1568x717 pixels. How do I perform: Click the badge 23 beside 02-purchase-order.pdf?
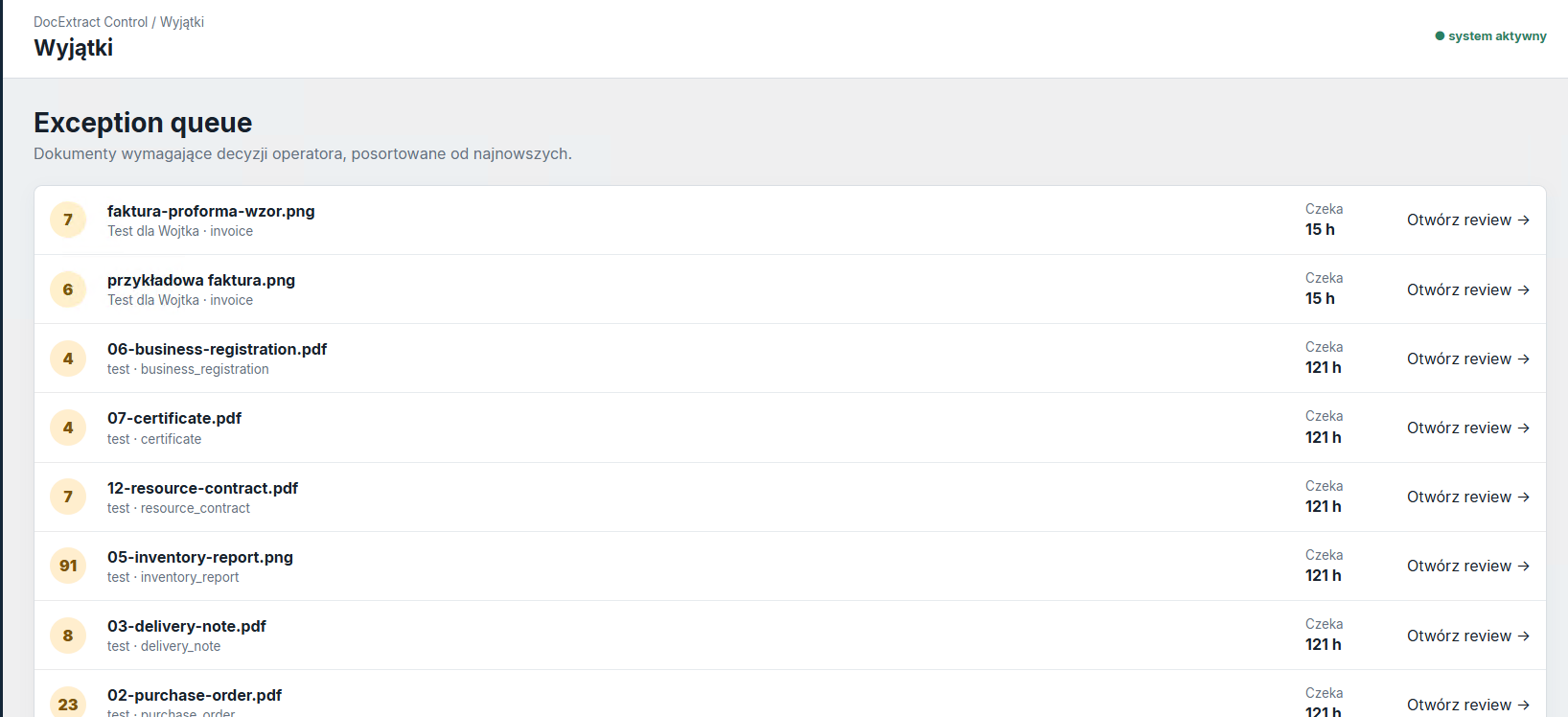(68, 704)
